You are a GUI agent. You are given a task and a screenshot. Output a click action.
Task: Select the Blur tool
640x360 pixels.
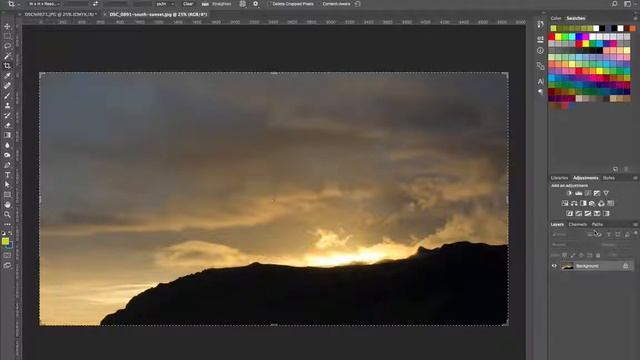pos(7,145)
